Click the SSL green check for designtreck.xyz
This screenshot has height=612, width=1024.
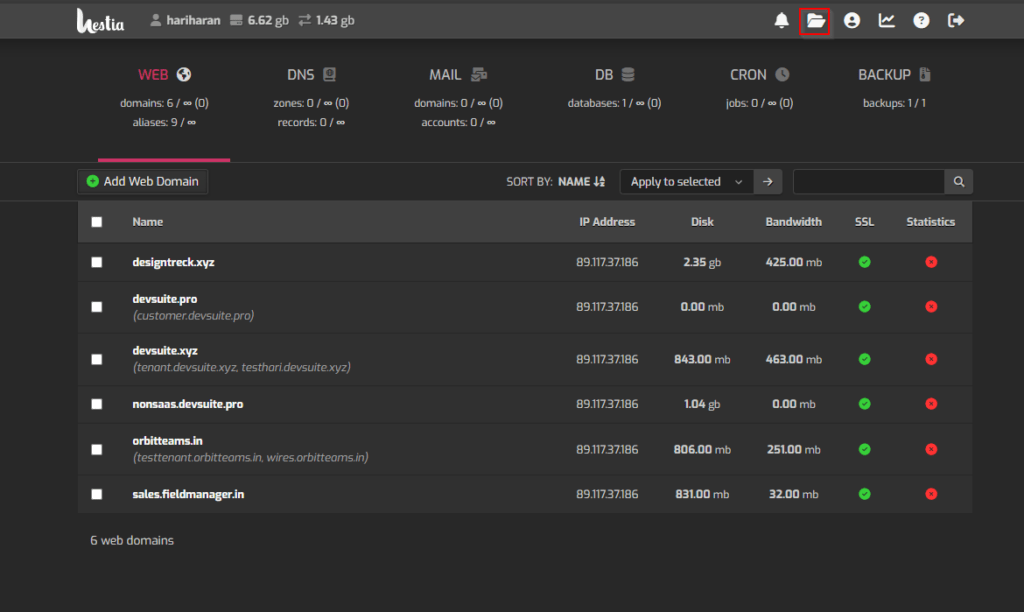tap(865, 262)
